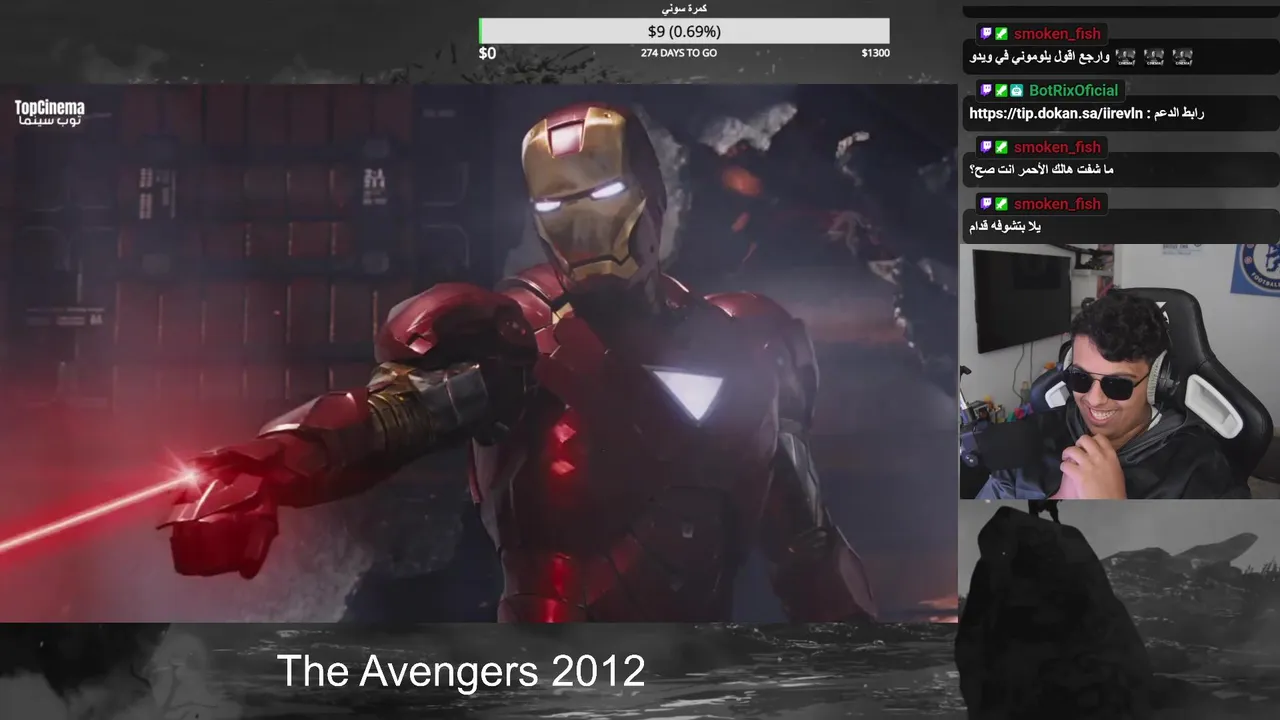Image resolution: width=1280 pixels, height=720 pixels.
Task: Click Twitch badge of smoken_fish above 'يلا بتشوفه قدام'
Action: click(986, 204)
